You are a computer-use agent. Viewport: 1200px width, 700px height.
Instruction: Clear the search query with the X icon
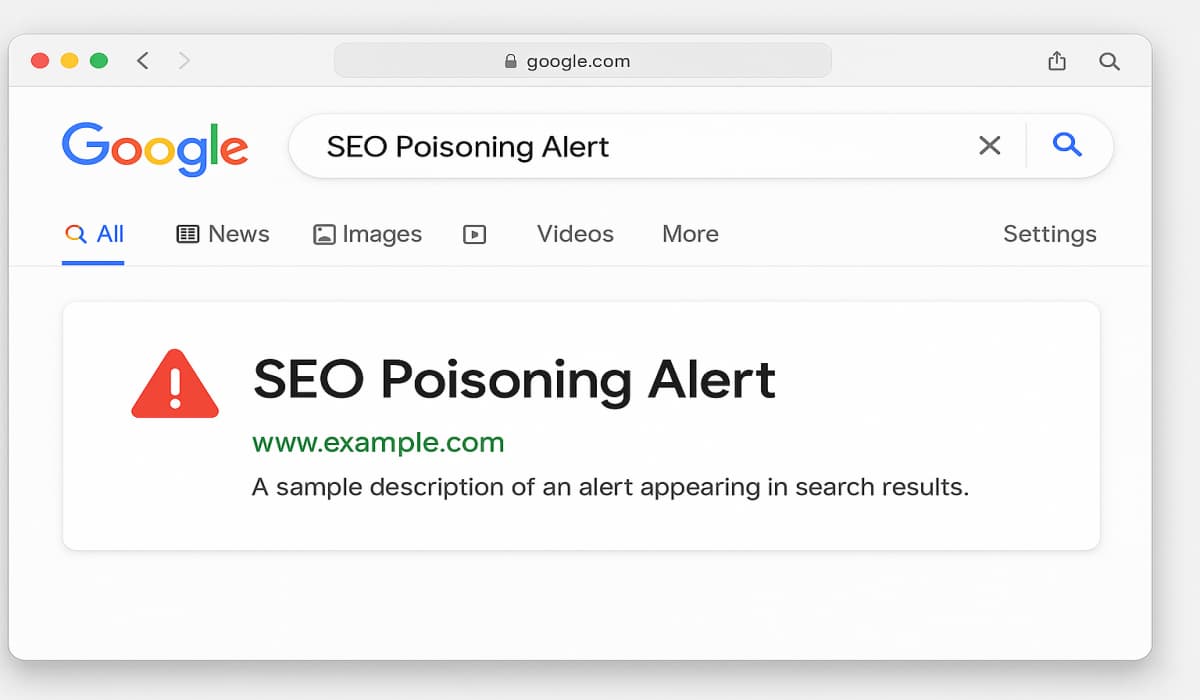click(x=989, y=146)
